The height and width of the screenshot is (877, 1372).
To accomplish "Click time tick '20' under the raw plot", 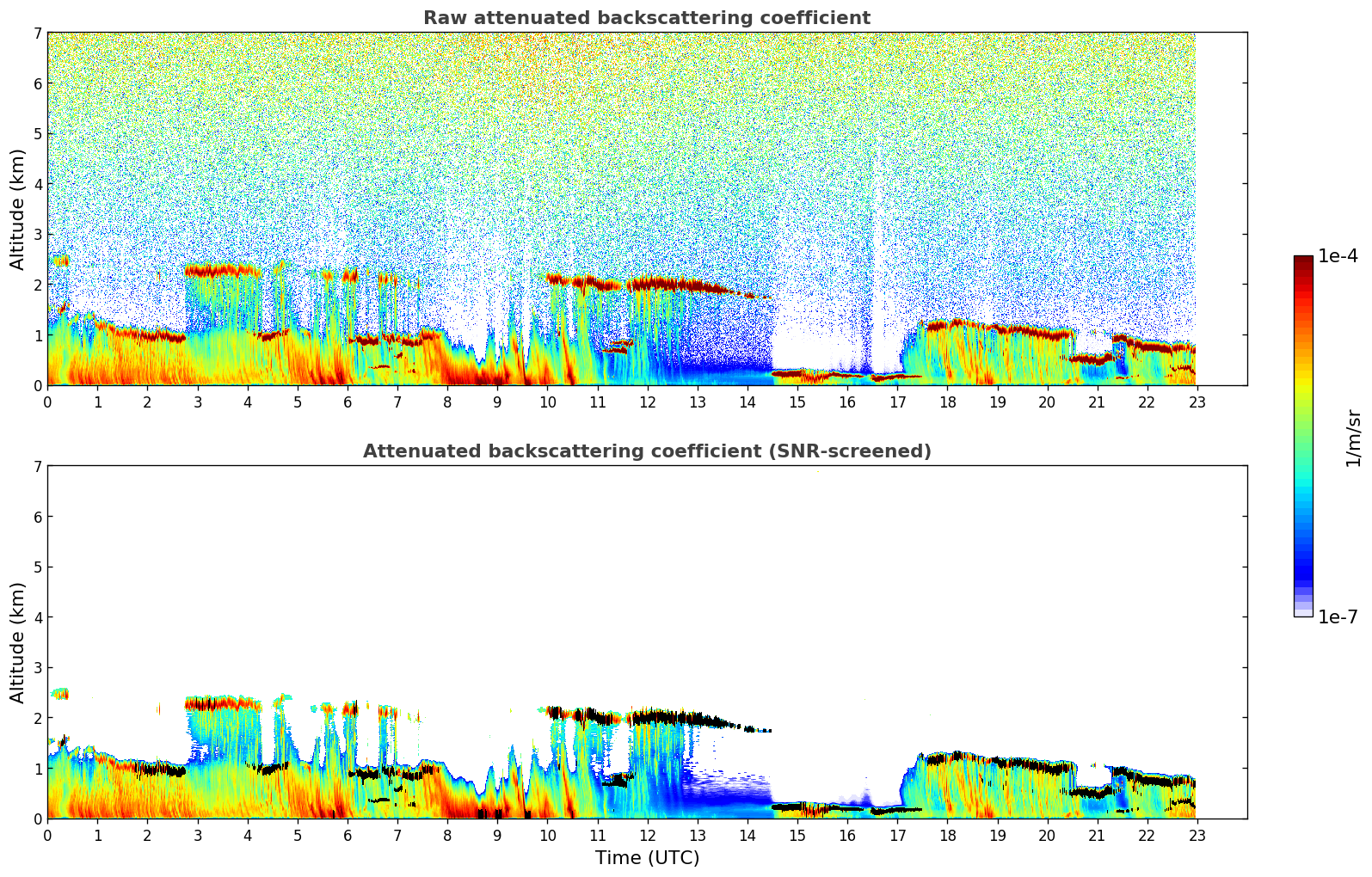I will (1047, 402).
